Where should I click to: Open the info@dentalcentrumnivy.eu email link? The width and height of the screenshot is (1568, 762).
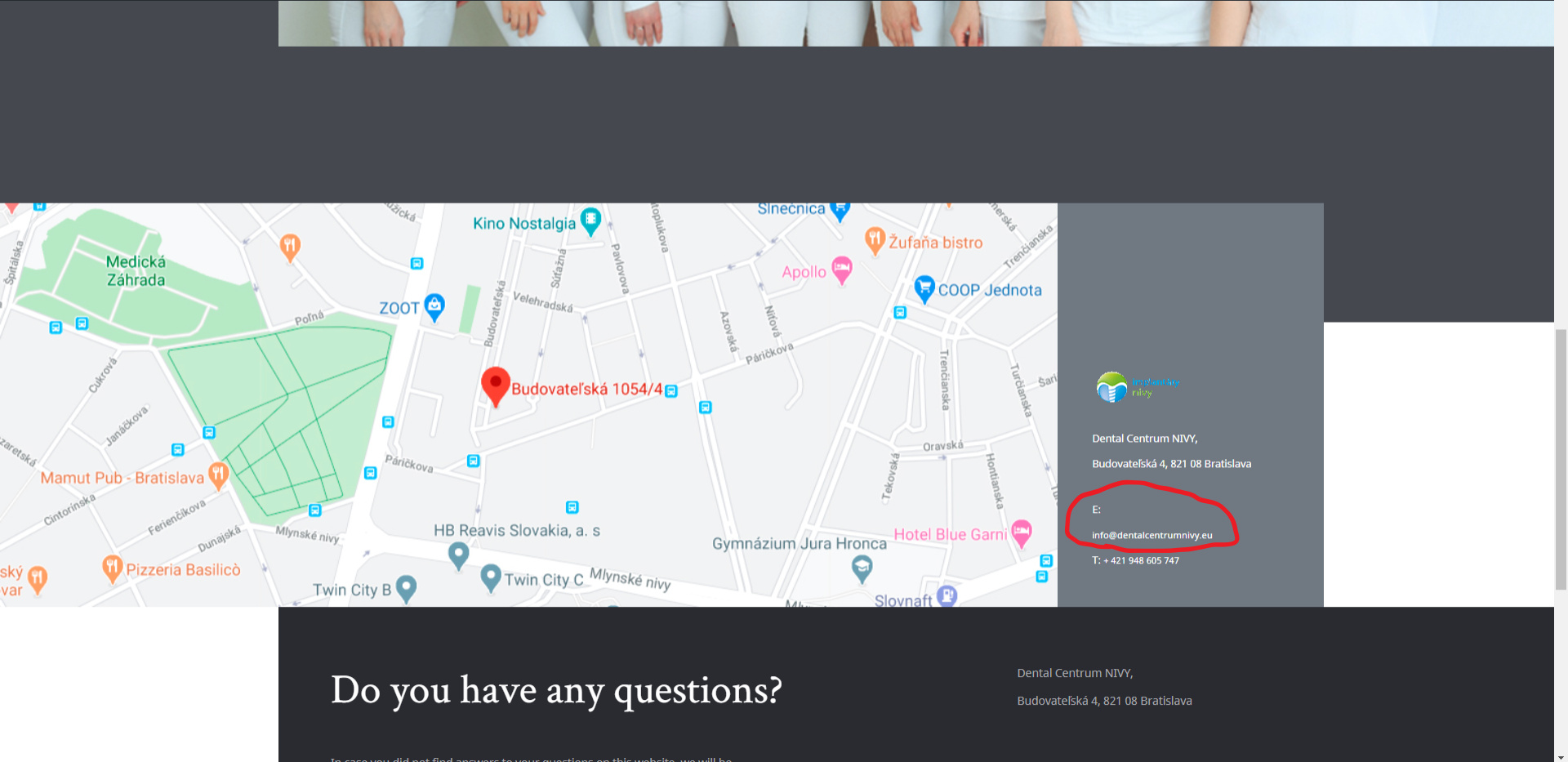(x=1152, y=536)
